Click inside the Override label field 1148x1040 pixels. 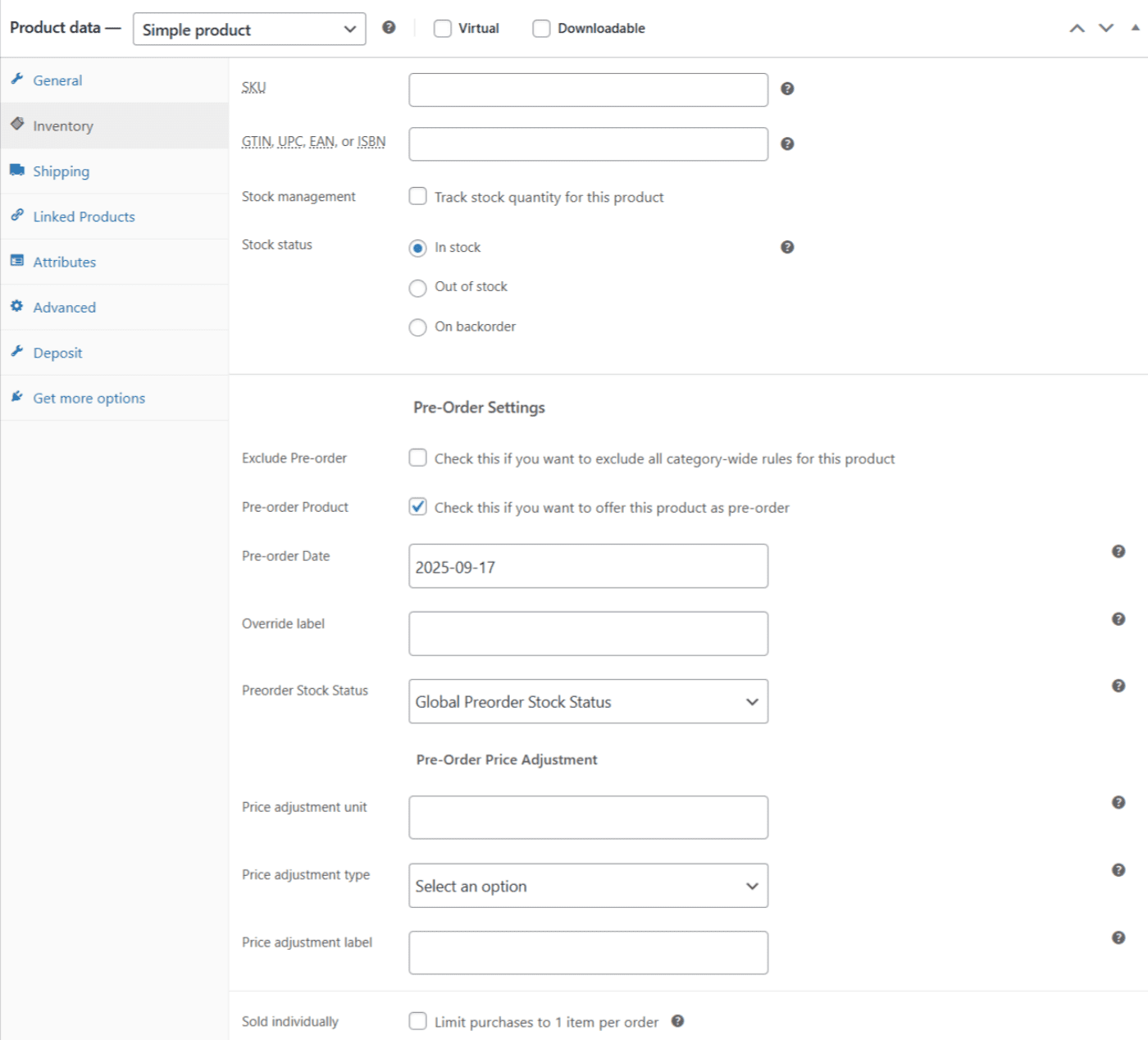[x=587, y=632]
